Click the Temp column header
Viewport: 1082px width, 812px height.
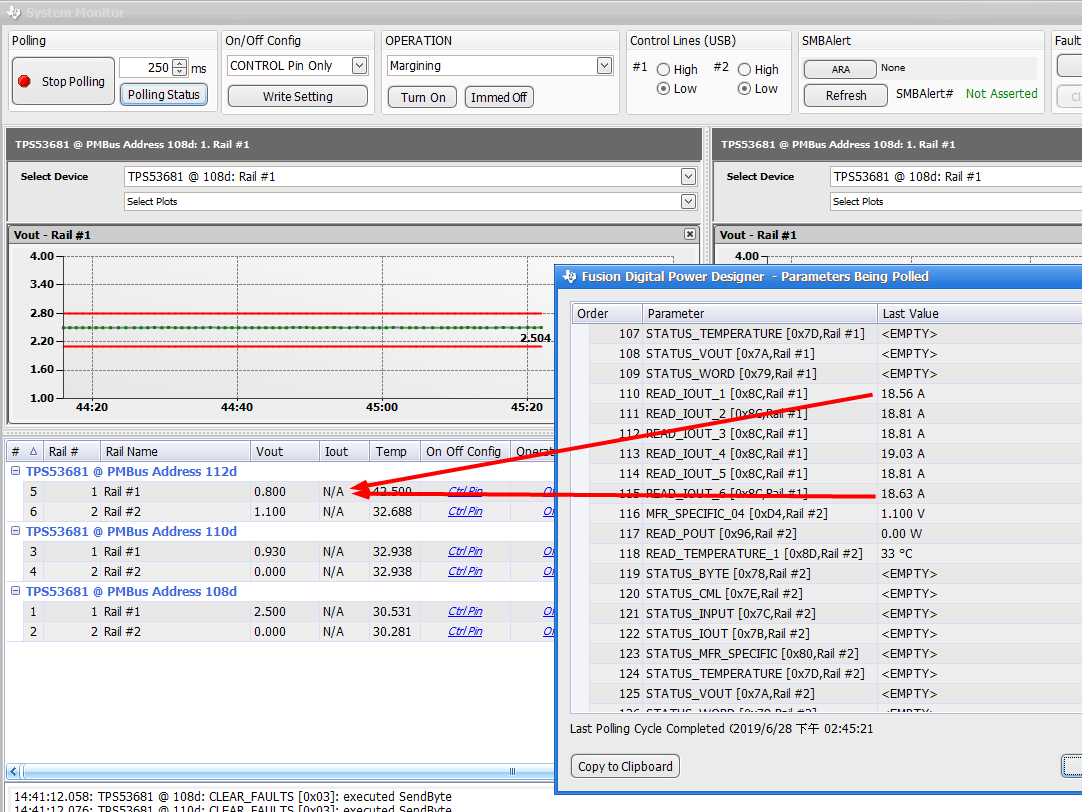coord(395,451)
